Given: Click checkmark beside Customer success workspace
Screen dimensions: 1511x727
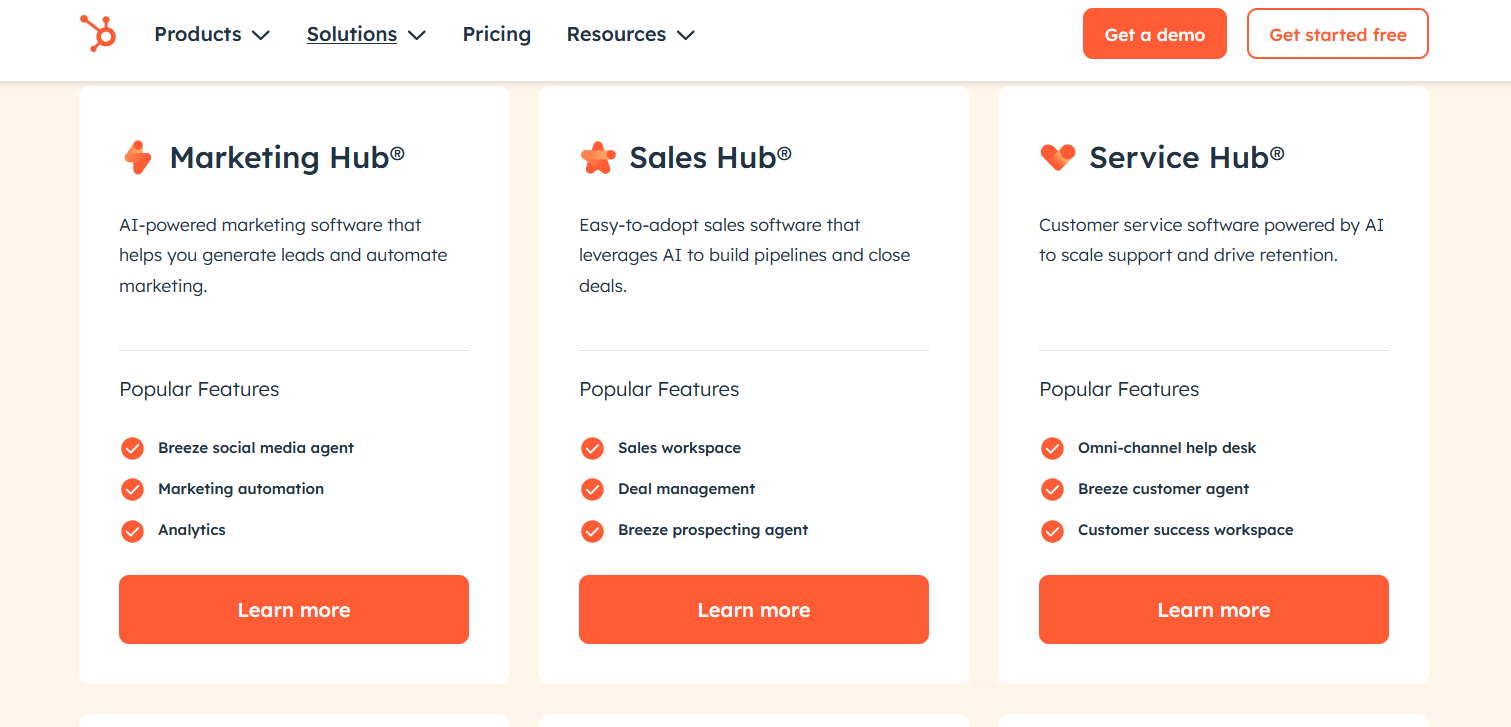Looking at the screenshot, I should point(1052,530).
